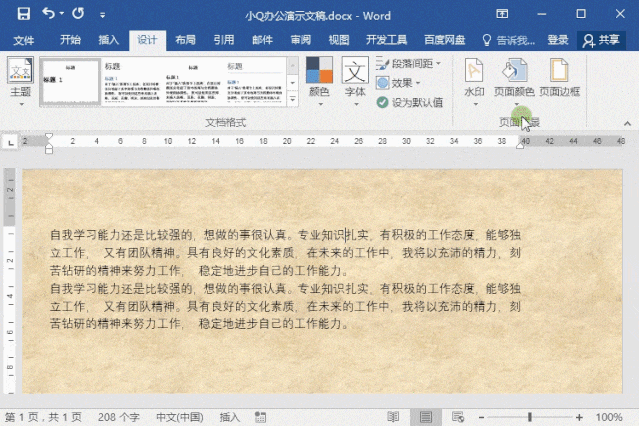Click the Watermark button
Image resolution: width=639 pixels, height=426 pixels.
coord(474,78)
